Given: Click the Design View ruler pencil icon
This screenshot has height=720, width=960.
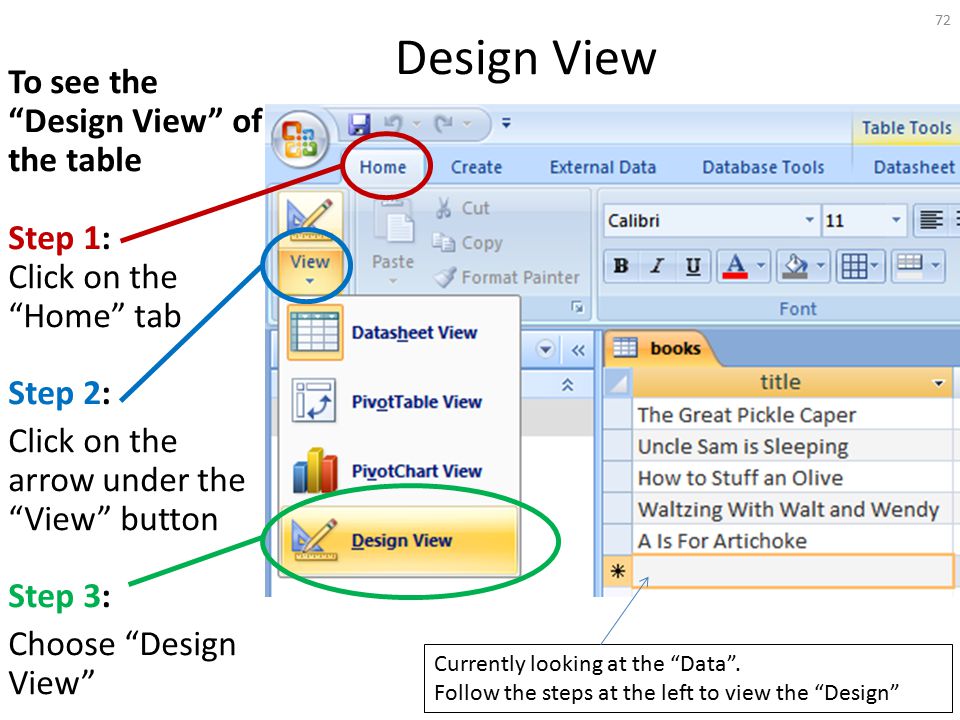Looking at the screenshot, I should pyautogui.click(x=313, y=539).
